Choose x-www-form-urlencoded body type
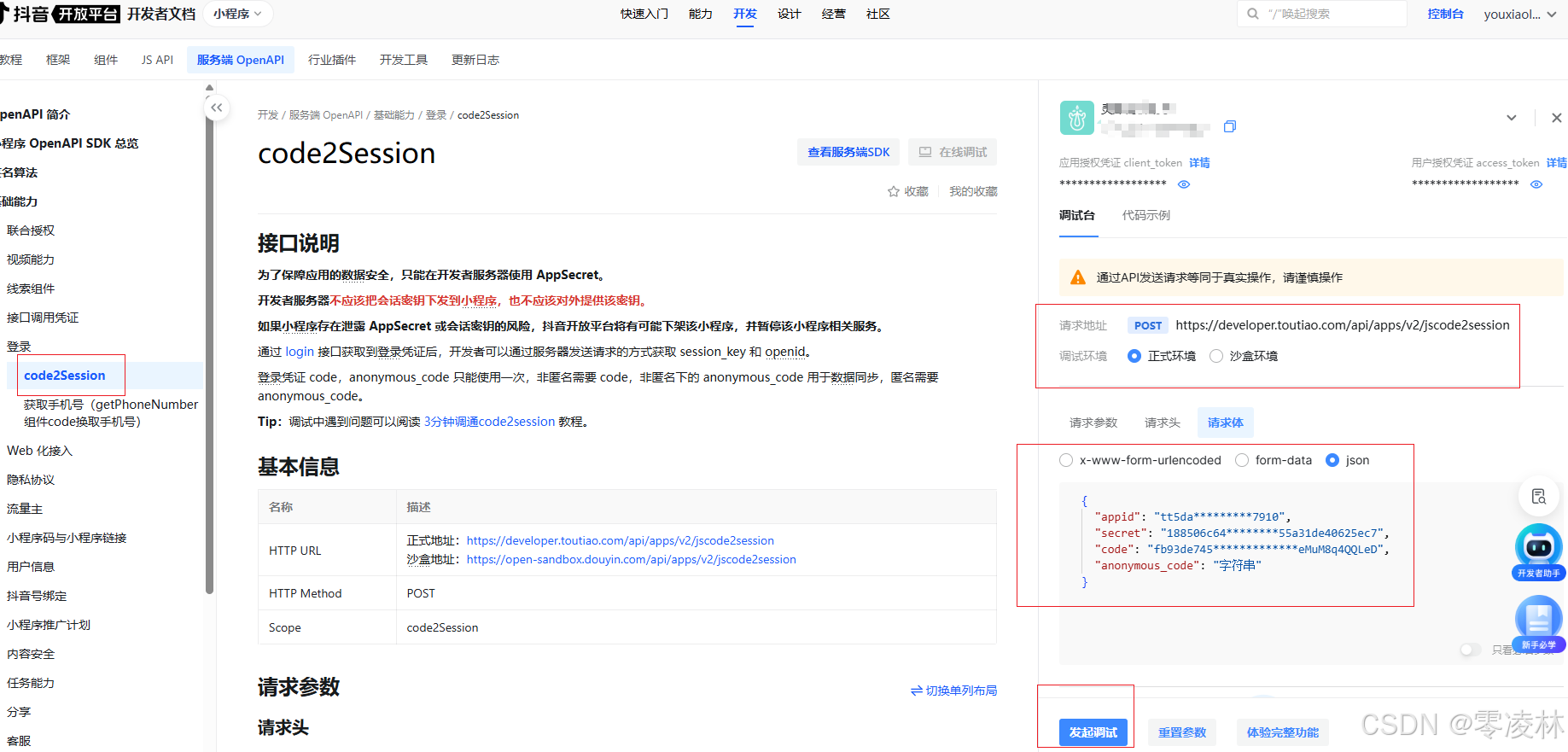 pos(1066,460)
